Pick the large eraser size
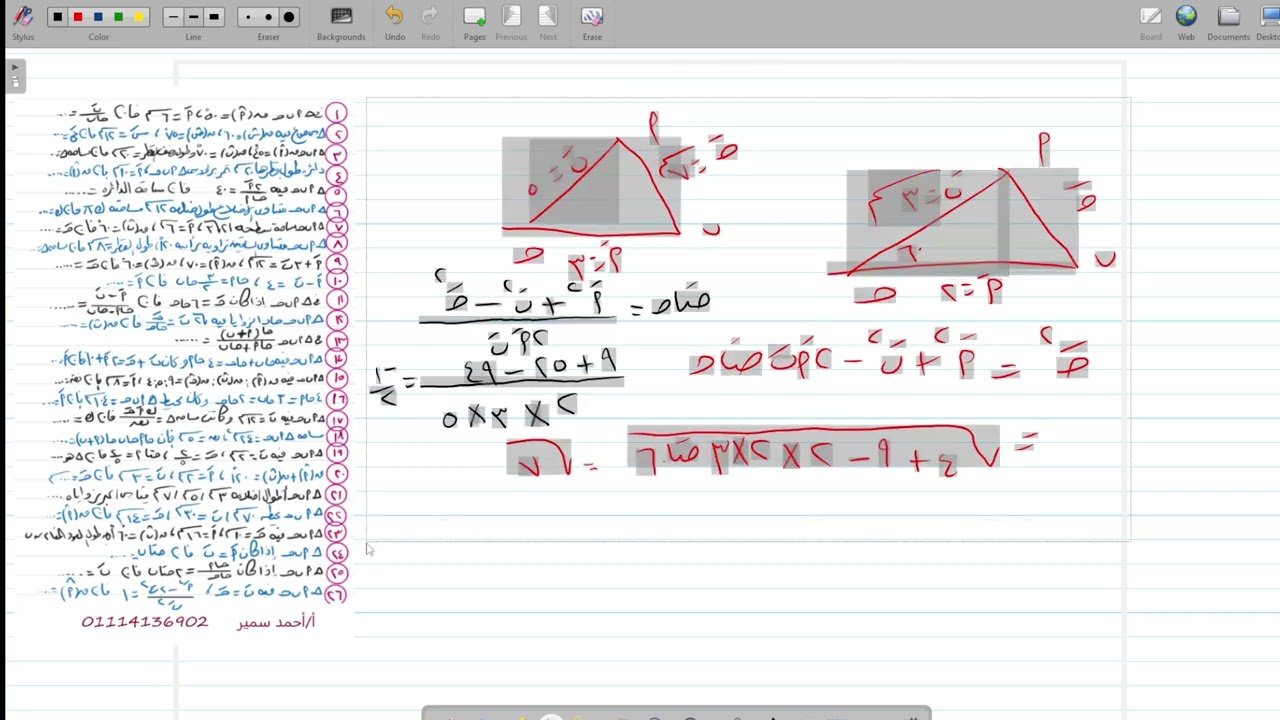Image resolution: width=1280 pixels, height=720 pixels. 289,17
